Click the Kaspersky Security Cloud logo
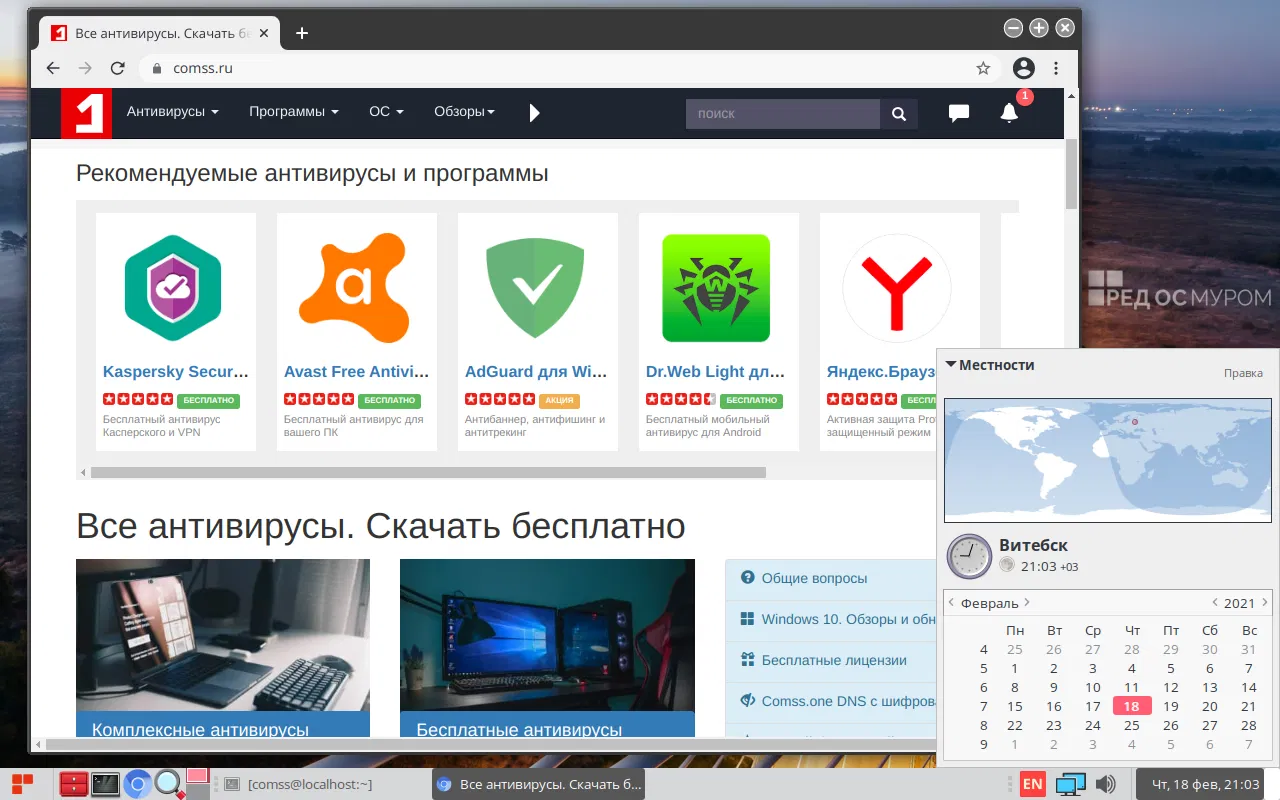 pos(172,289)
